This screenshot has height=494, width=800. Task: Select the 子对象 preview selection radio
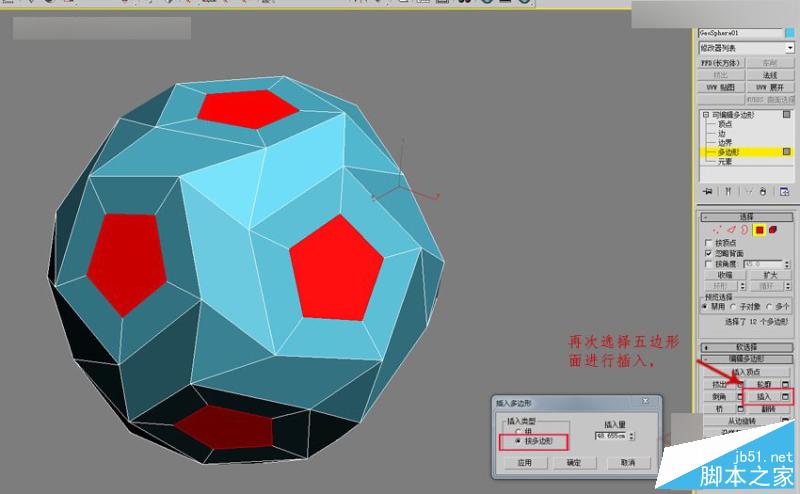(733, 307)
